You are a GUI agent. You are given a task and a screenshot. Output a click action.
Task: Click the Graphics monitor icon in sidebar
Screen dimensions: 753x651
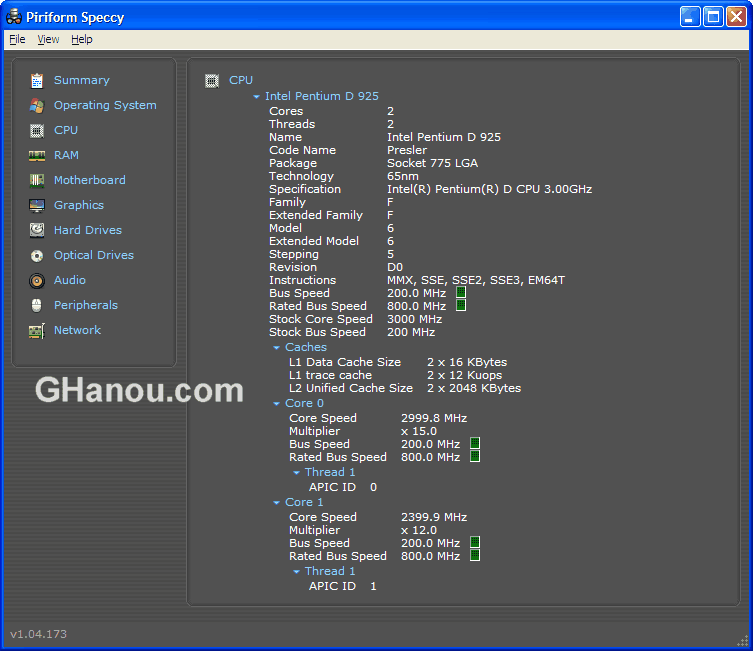click(x=37, y=205)
